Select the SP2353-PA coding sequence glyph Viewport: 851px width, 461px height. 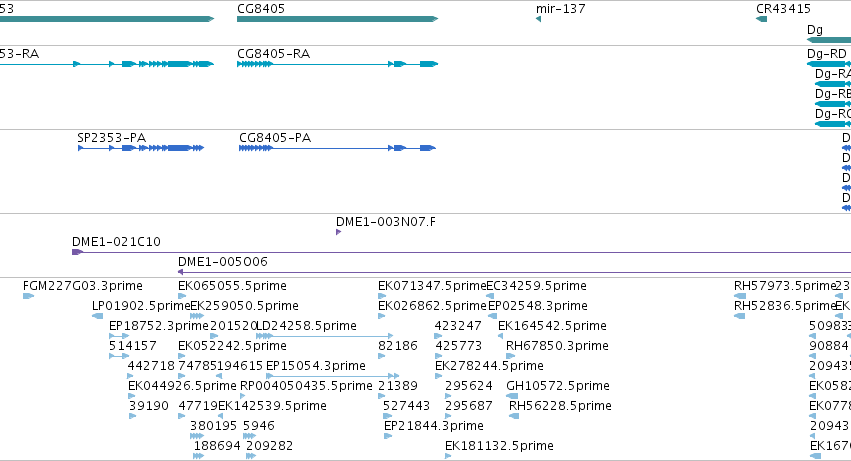pyautogui.click(x=141, y=148)
